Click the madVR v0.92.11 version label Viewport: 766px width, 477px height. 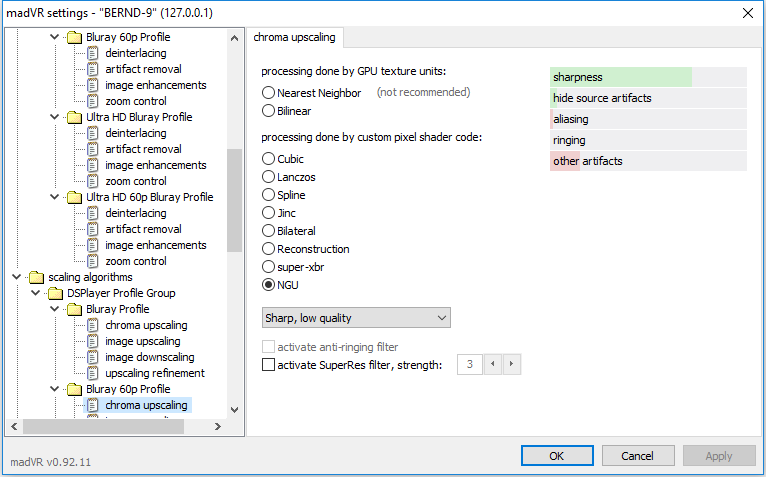pyautogui.click(x=51, y=462)
